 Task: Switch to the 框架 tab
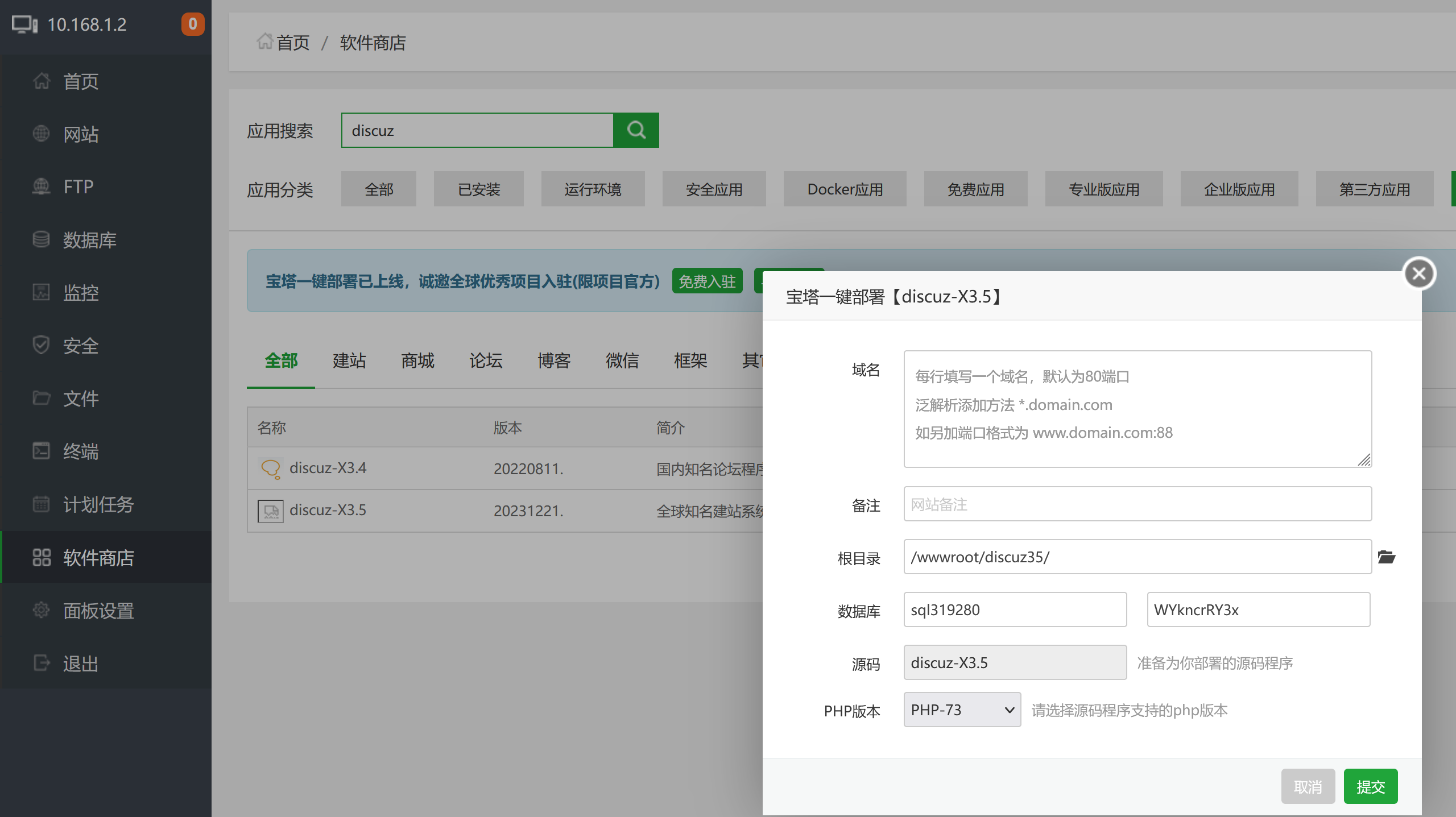click(690, 360)
